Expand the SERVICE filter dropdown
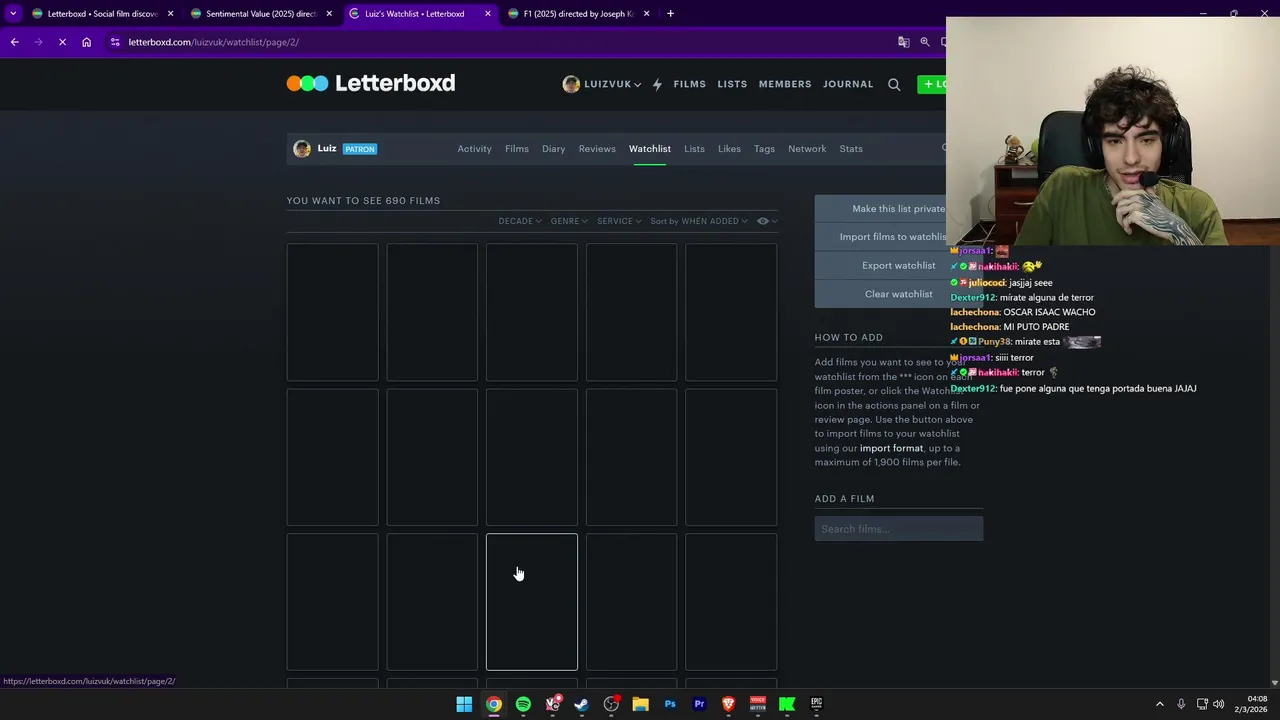The width and height of the screenshot is (1280, 720). [619, 221]
